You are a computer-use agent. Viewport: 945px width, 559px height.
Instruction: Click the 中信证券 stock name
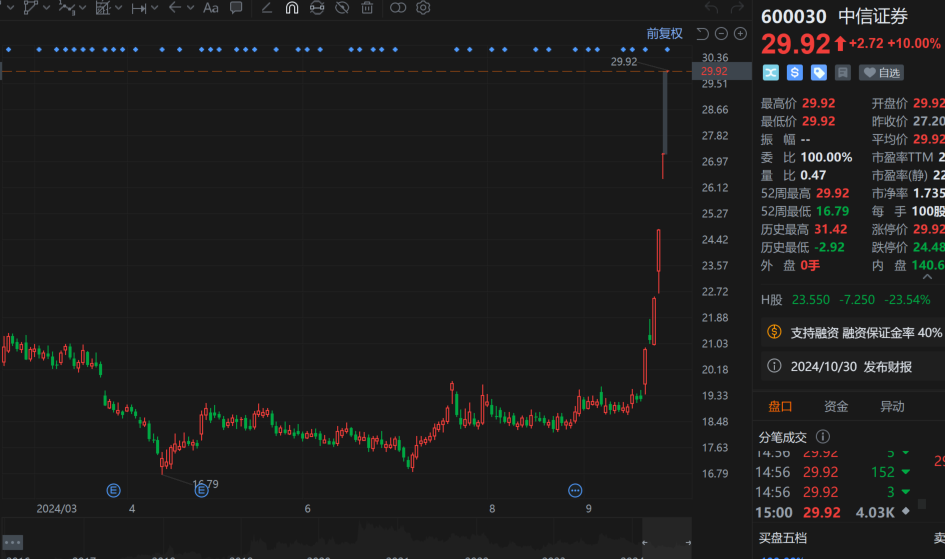click(873, 16)
